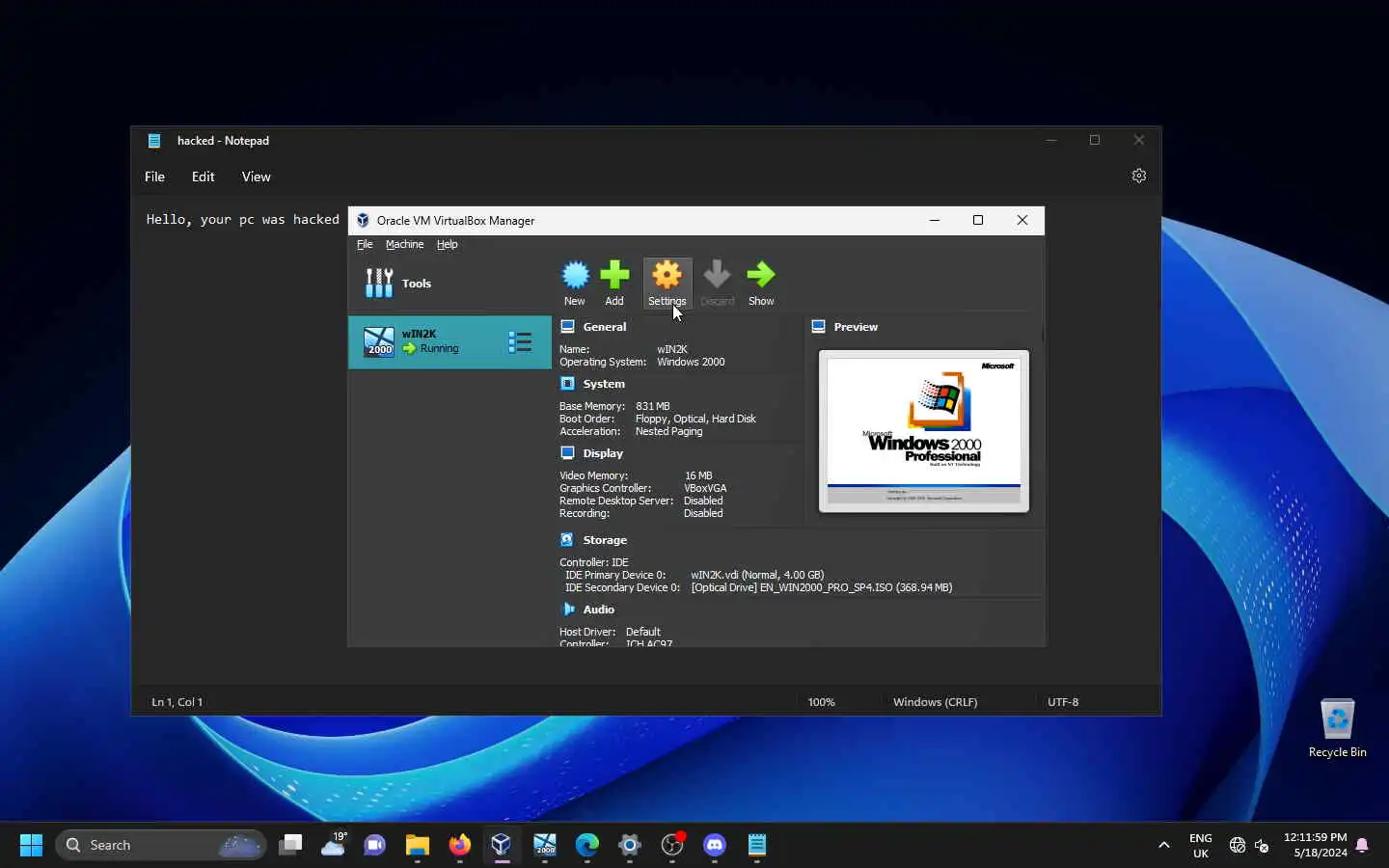
Task: Click the Boot Order Floppy, Optical, Hard Disk value
Action: (695, 419)
